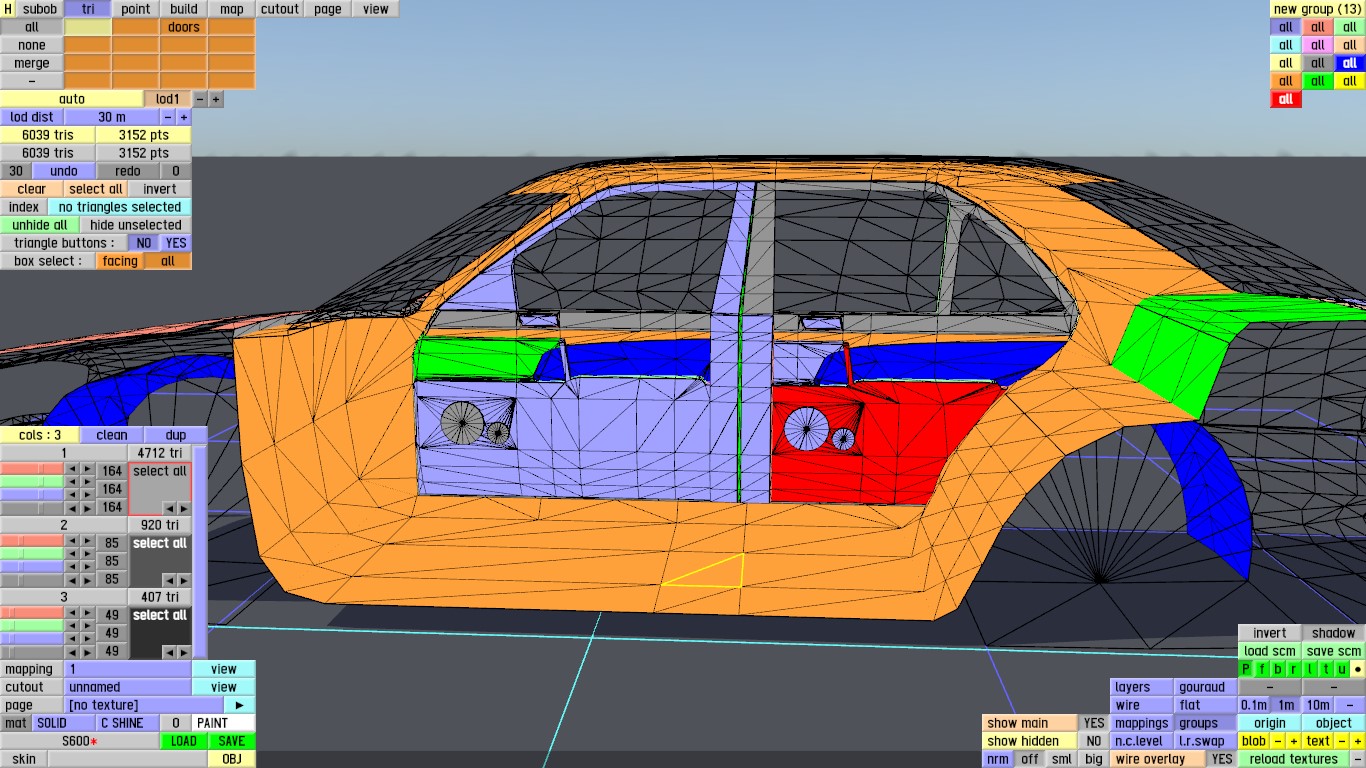Click the green SAVE button
1366x768 pixels.
[232, 741]
